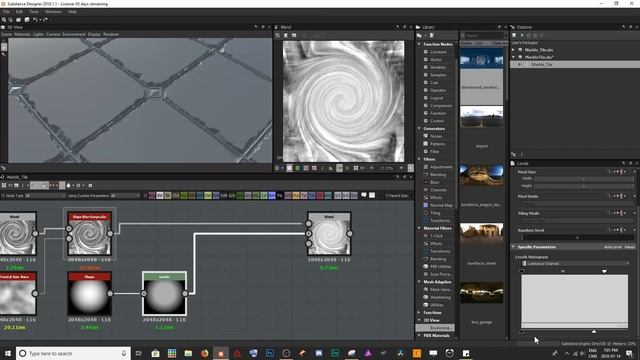
Task: Click the Shape Blur Grayscale output connector
Action: (x=110, y=233)
